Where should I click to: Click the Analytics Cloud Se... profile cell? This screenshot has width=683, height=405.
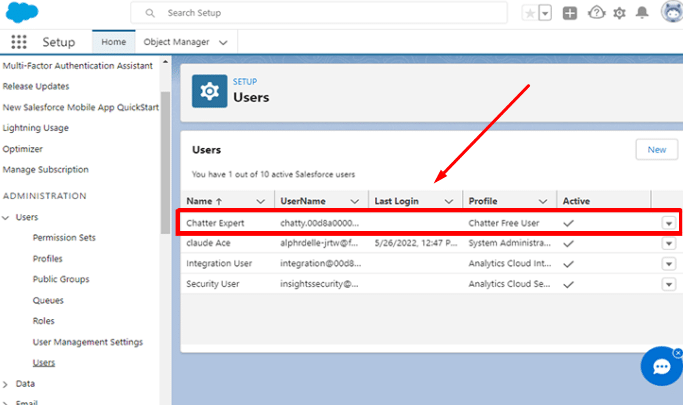tap(509, 284)
